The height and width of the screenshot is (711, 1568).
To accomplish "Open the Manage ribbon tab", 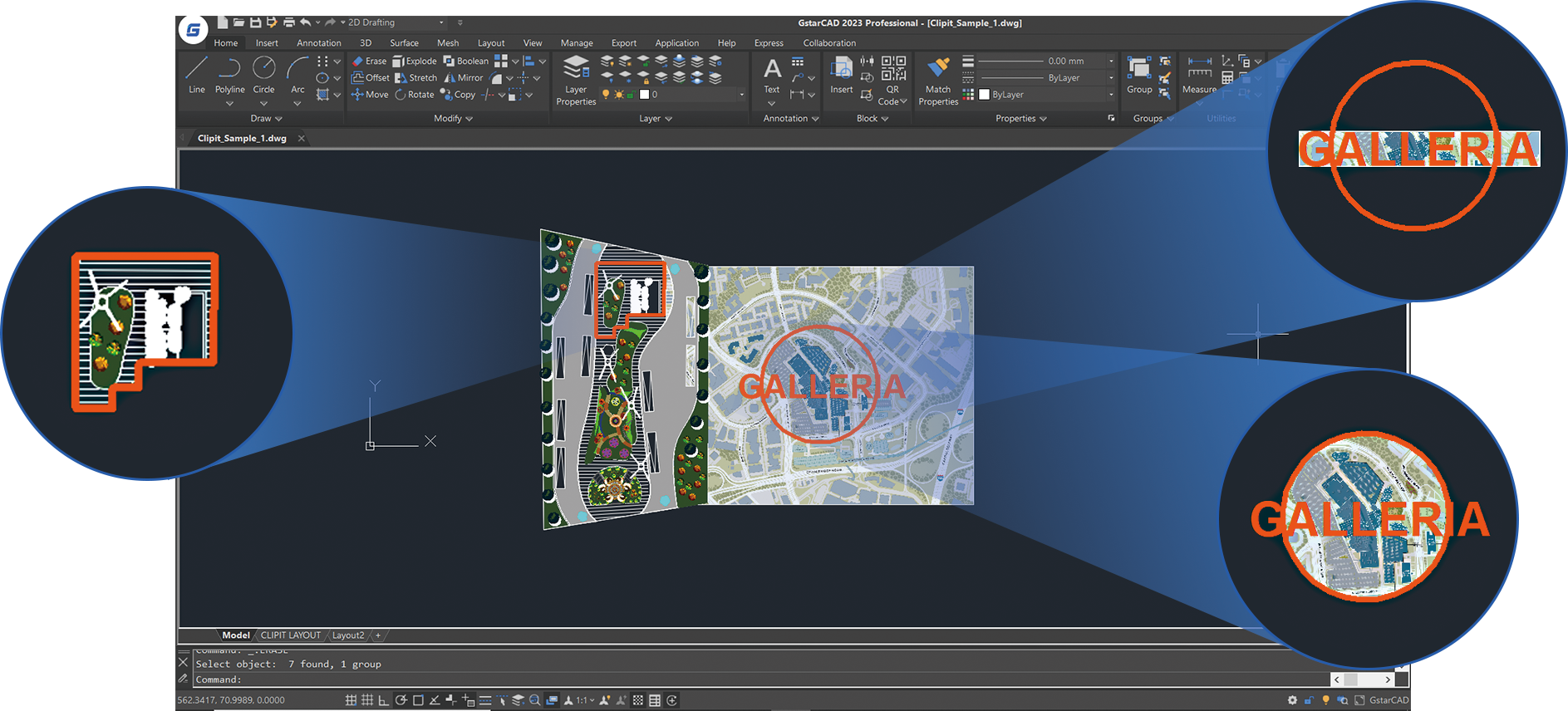I will pyautogui.click(x=577, y=43).
